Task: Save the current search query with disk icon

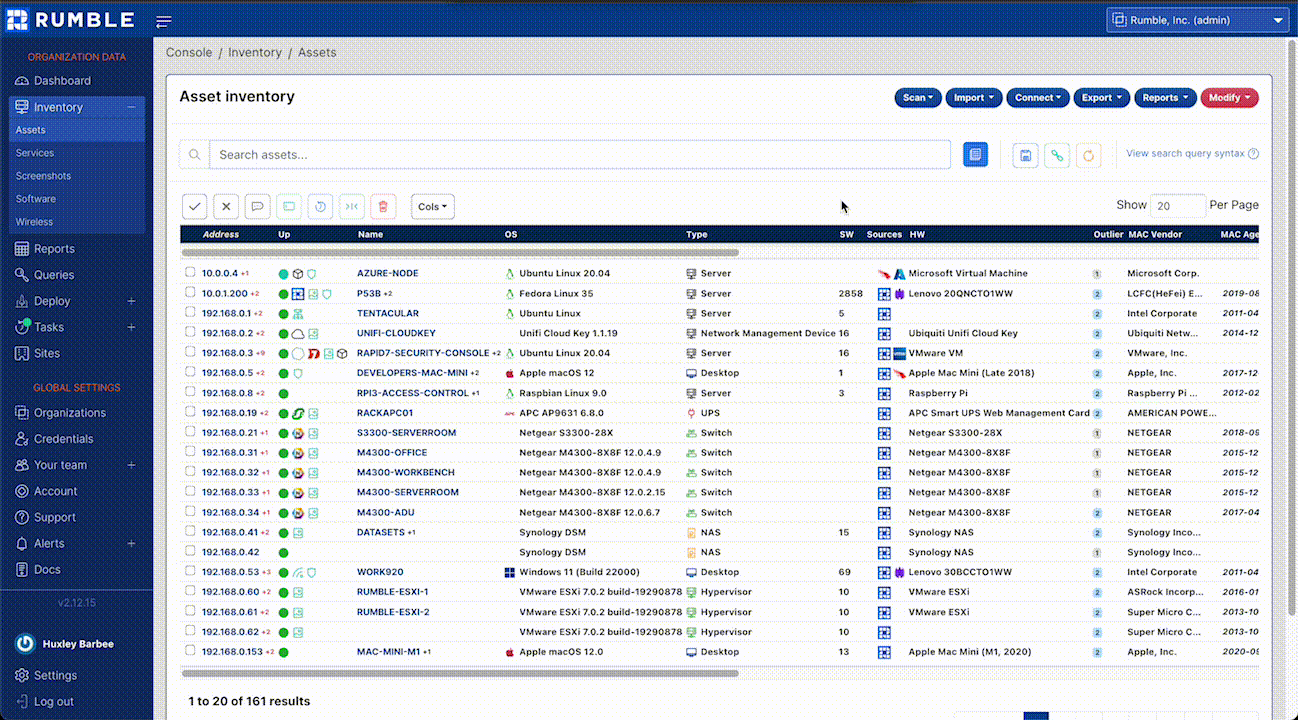Action: [1024, 155]
